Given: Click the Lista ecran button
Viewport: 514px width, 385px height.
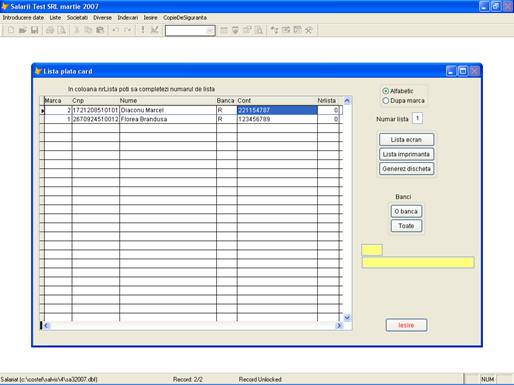Looking at the screenshot, I should [x=406, y=139].
